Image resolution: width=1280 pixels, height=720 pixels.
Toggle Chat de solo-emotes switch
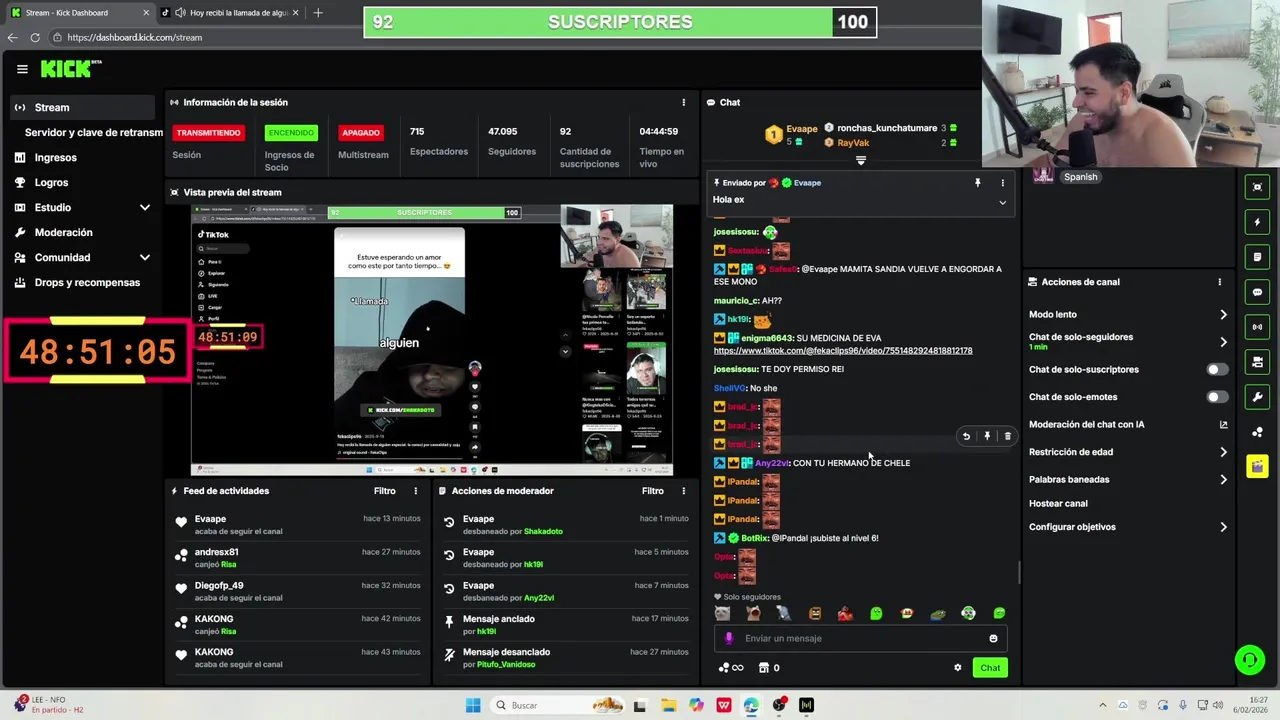(1216, 397)
